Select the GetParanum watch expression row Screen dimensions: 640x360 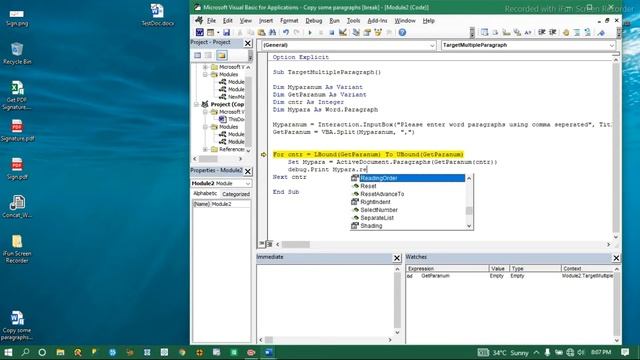[509, 276]
